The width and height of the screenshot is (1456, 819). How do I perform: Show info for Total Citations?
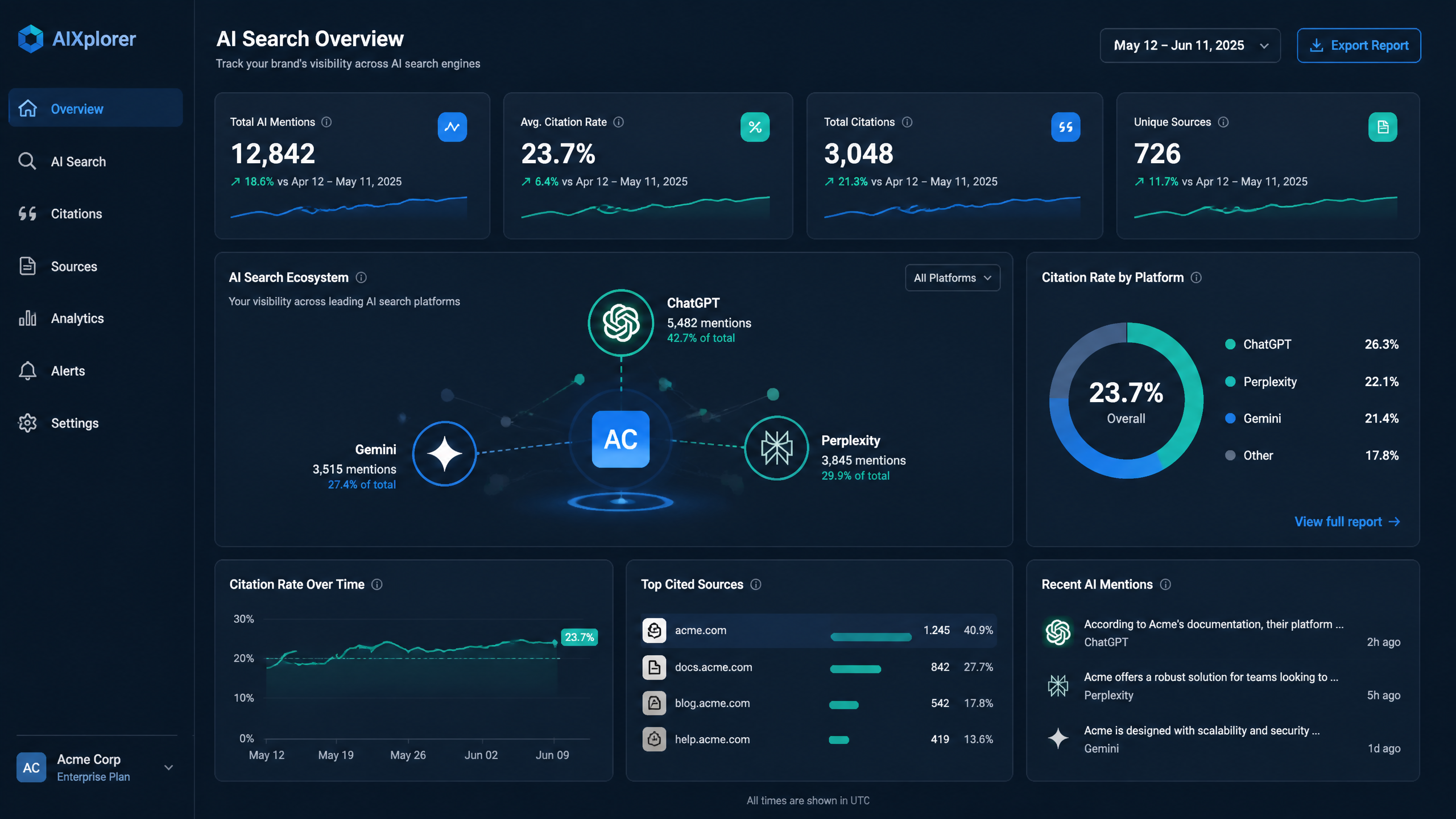(x=907, y=122)
